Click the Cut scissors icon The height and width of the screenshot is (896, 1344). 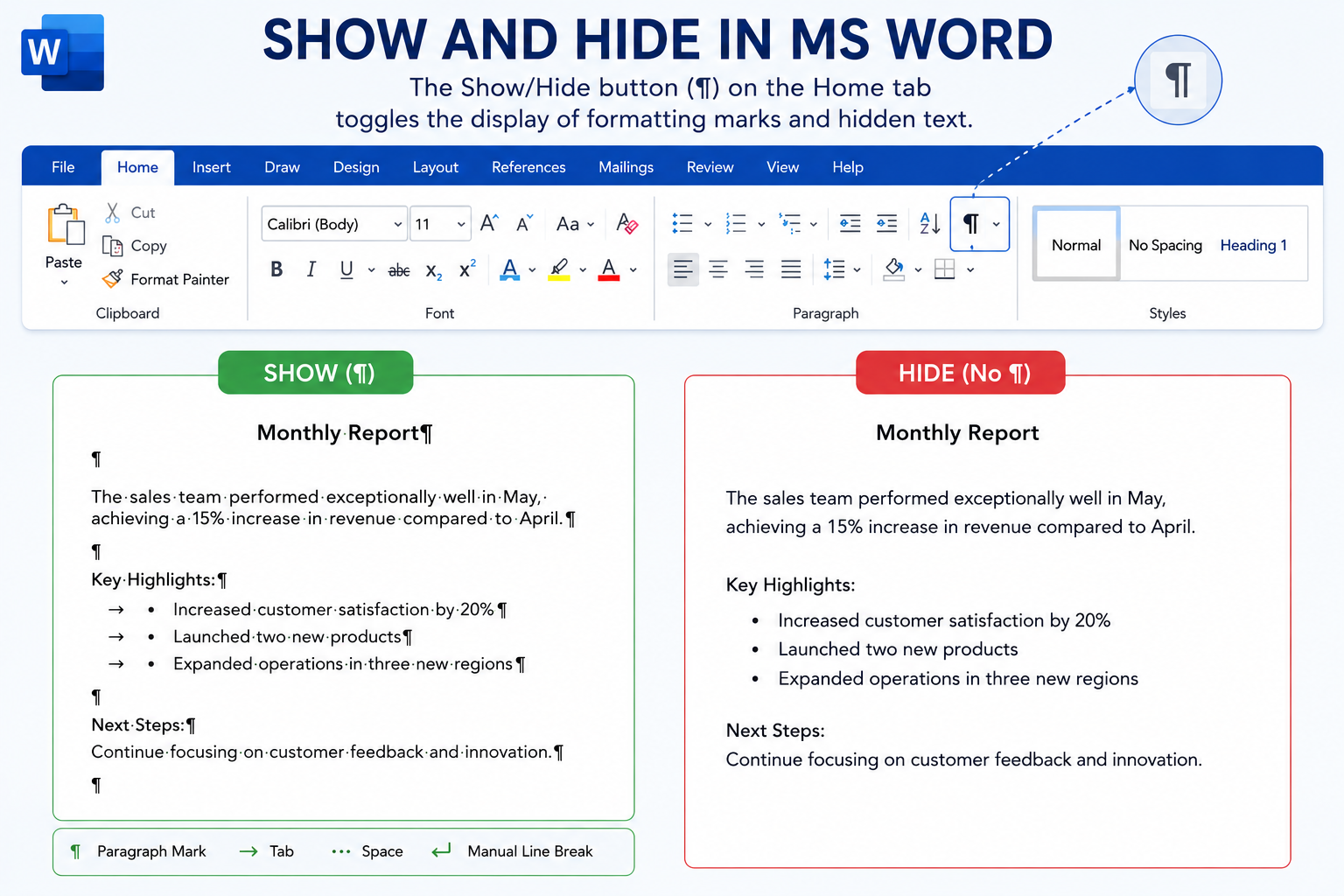click(x=113, y=213)
